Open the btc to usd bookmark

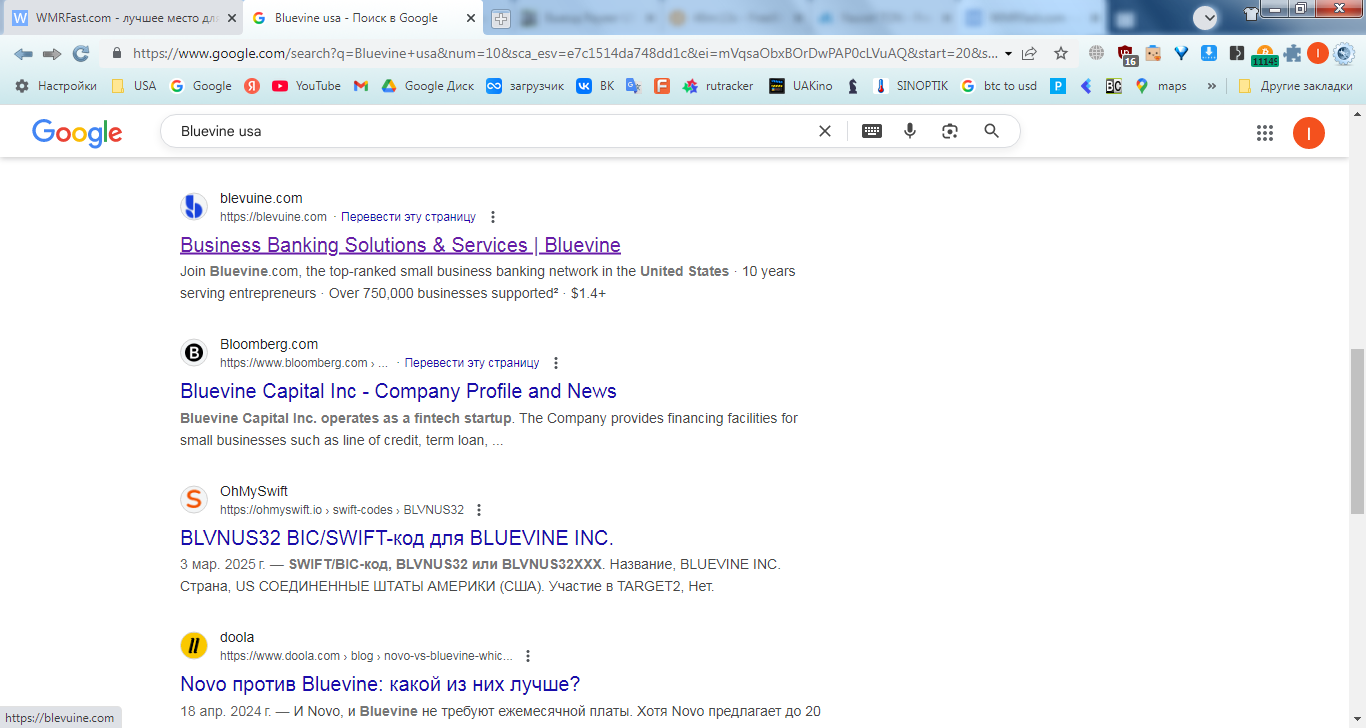tap(999, 86)
